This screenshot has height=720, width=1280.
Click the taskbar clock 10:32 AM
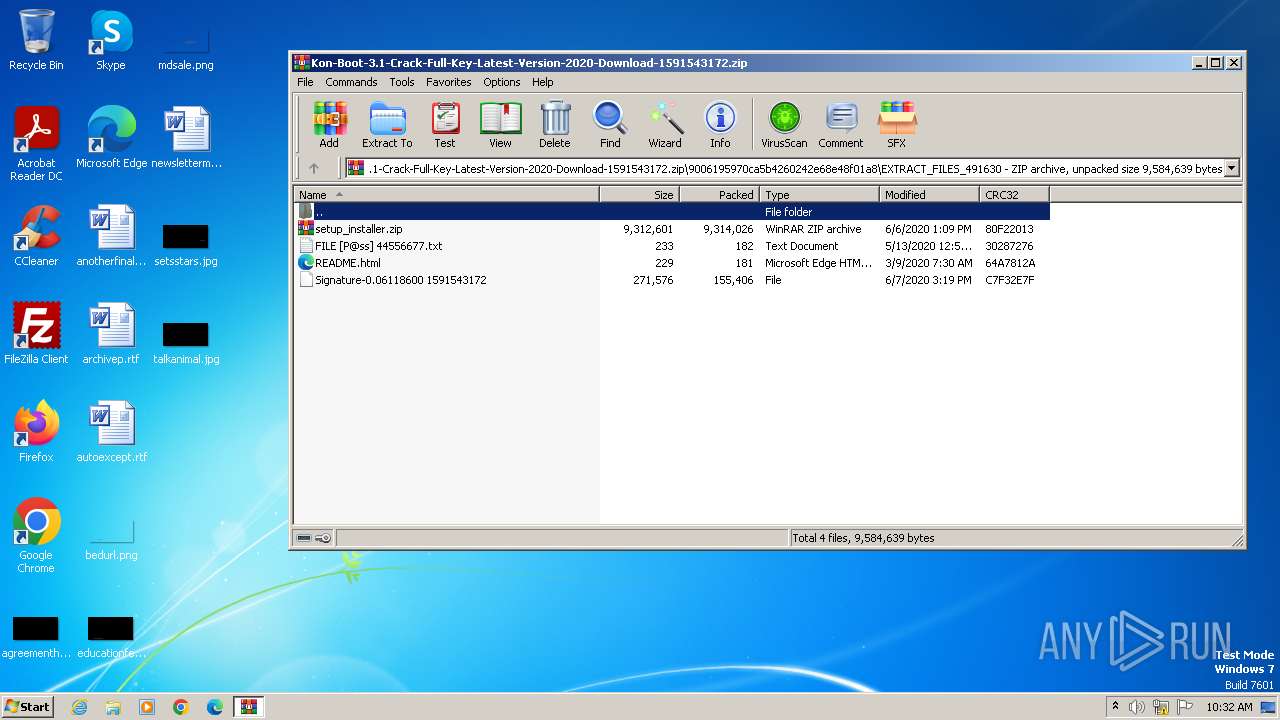pos(1229,707)
